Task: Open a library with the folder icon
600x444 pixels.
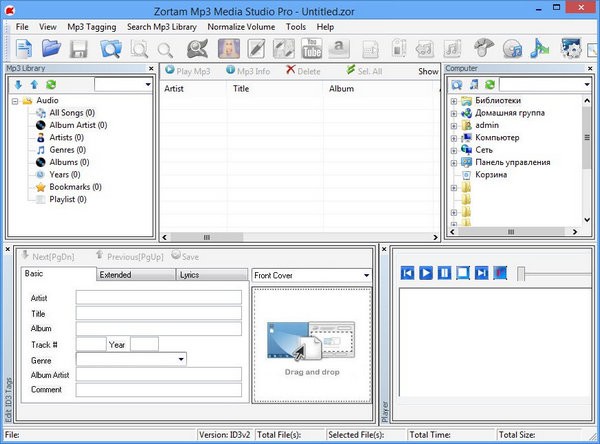Action: (51, 47)
